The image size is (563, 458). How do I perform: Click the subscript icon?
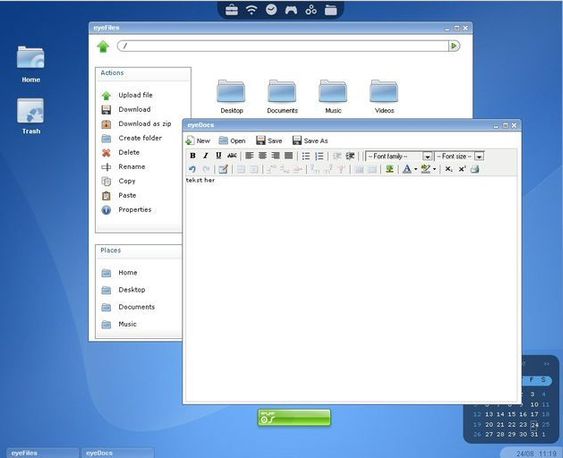(x=449, y=169)
